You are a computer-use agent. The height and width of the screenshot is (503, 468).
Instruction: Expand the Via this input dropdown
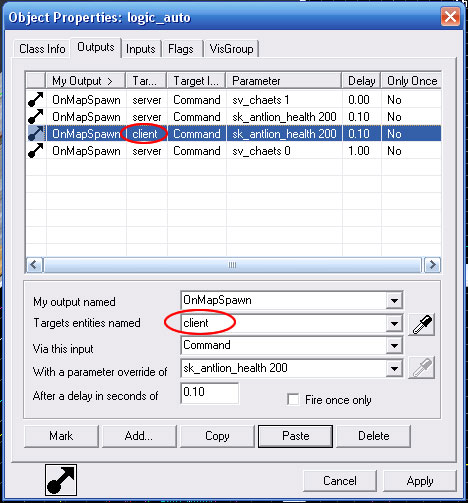(394, 345)
